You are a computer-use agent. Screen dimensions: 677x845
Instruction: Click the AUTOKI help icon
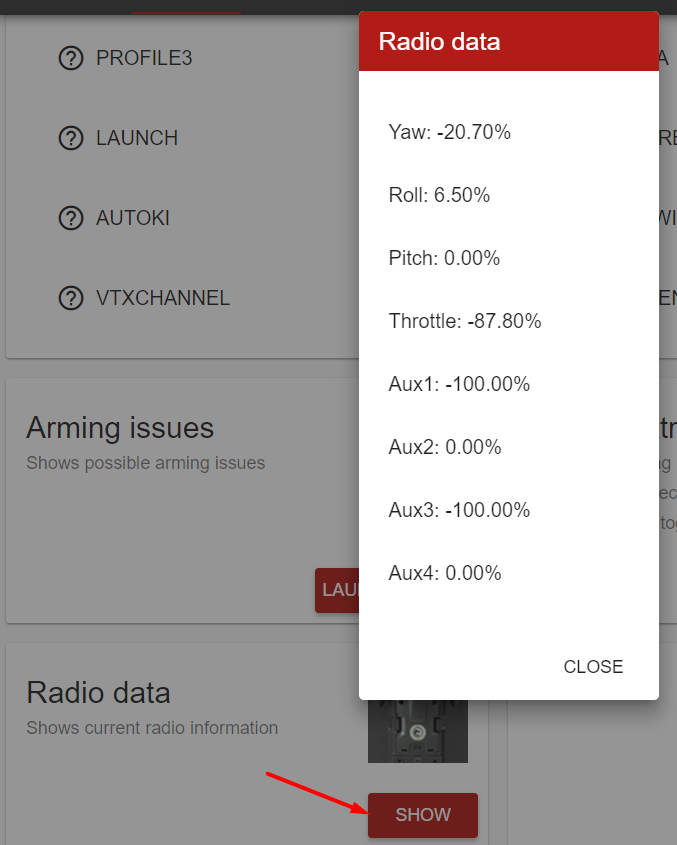[x=71, y=218]
